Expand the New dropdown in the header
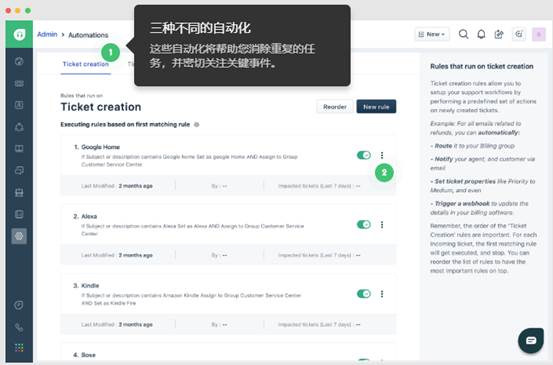Image resolution: width=553 pixels, height=365 pixels. (x=432, y=34)
